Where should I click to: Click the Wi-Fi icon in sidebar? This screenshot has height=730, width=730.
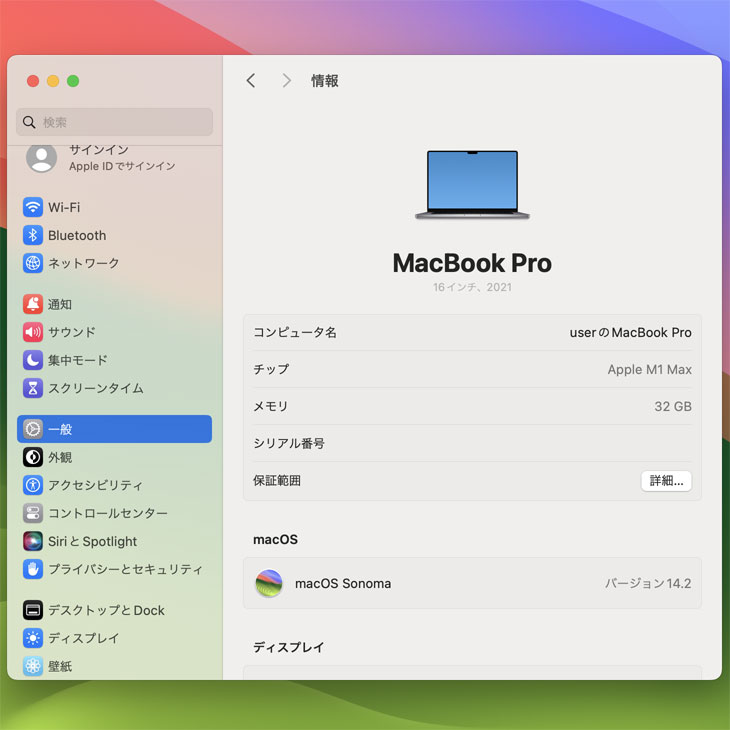pyautogui.click(x=33, y=207)
